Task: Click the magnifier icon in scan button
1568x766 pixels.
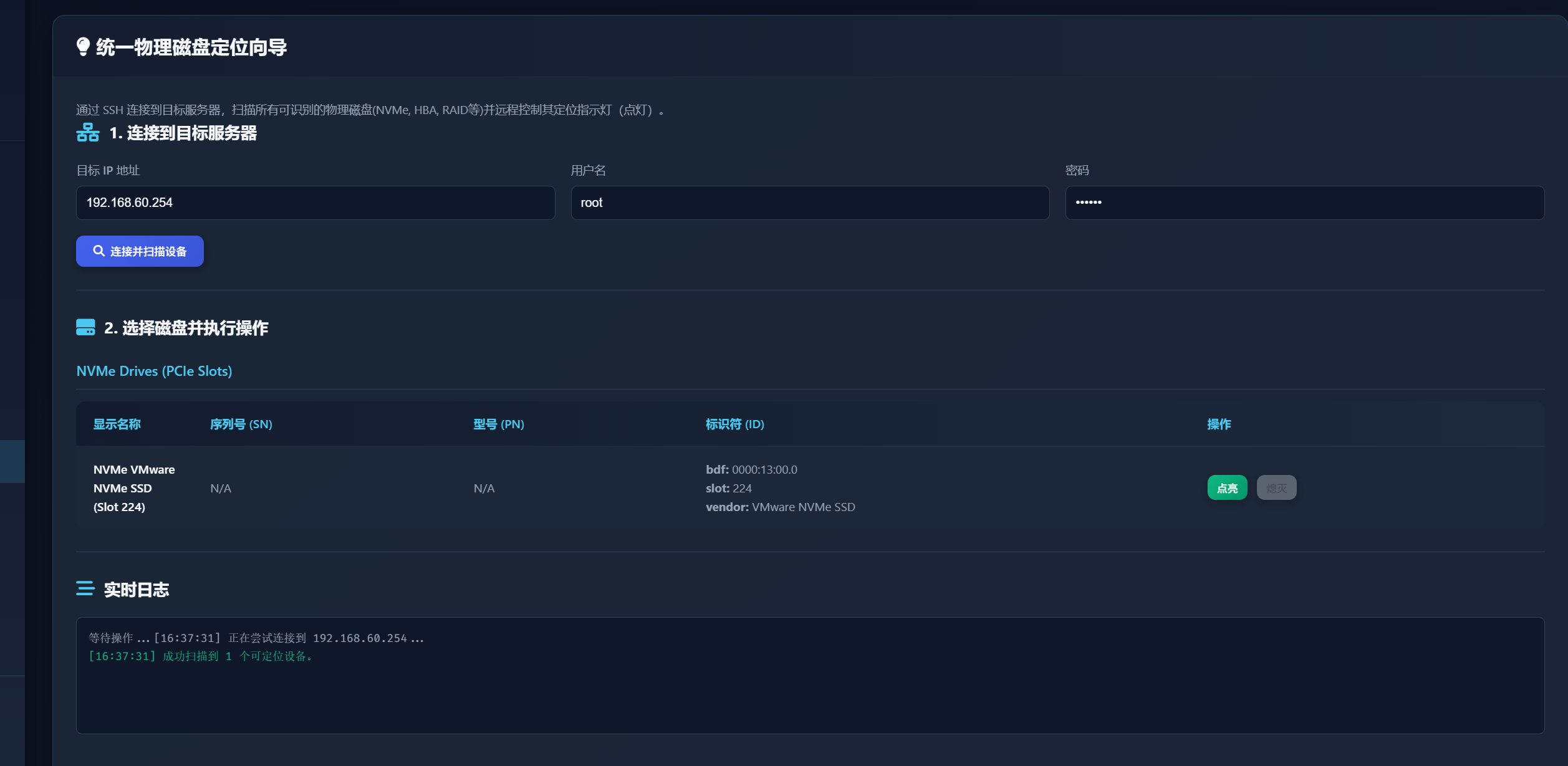Action: (99, 251)
